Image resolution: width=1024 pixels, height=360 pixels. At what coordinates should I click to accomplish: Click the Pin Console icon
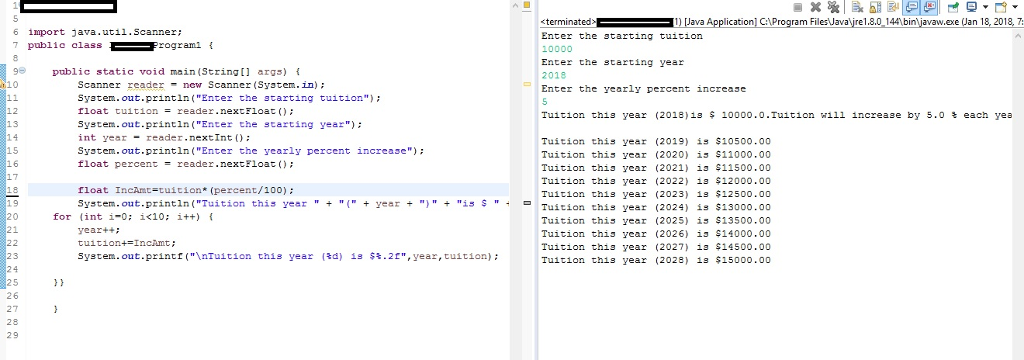click(953, 7)
